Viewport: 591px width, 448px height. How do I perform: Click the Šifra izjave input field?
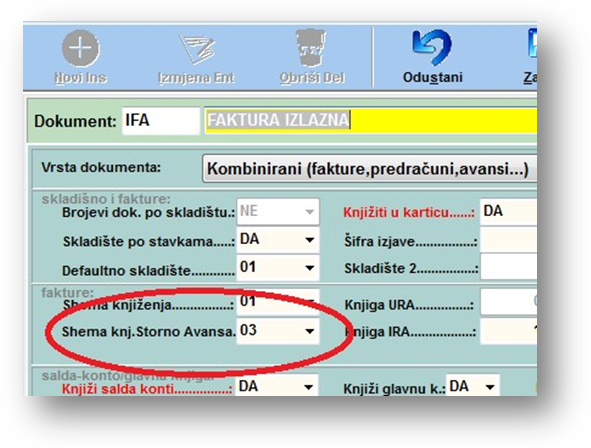click(508, 240)
